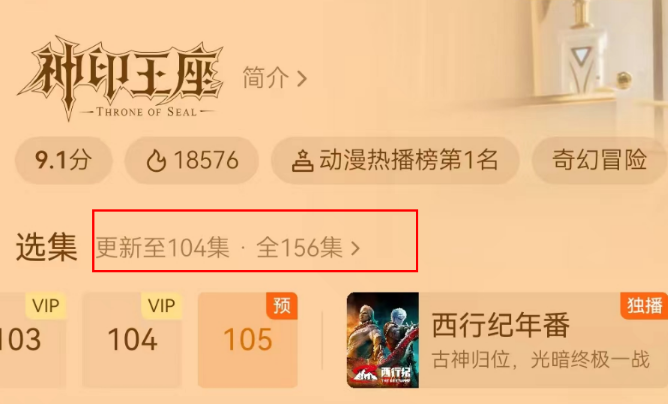The height and width of the screenshot is (404, 668).
Task: Tap the ranking podium icon
Action: click(302, 161)
